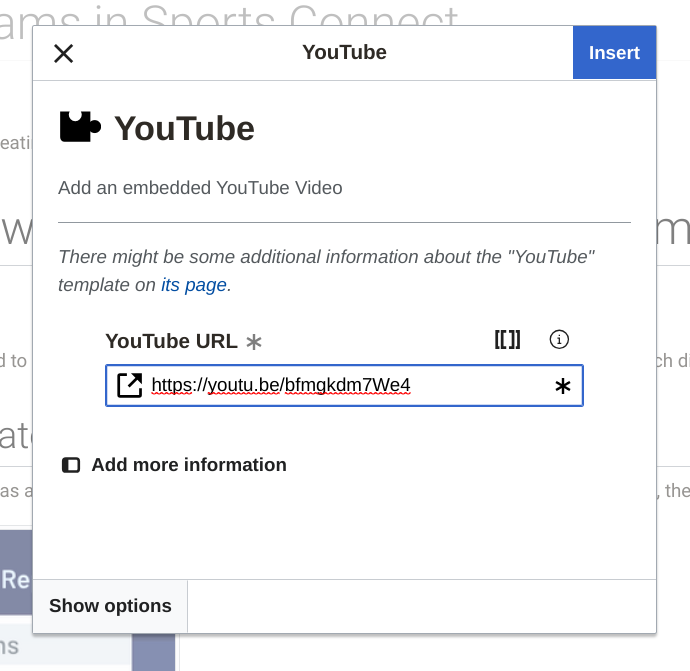690x671 pixels.
Task: Expand the 'Add more information' text
Action: pyautogui.click(x=189, y=465)
